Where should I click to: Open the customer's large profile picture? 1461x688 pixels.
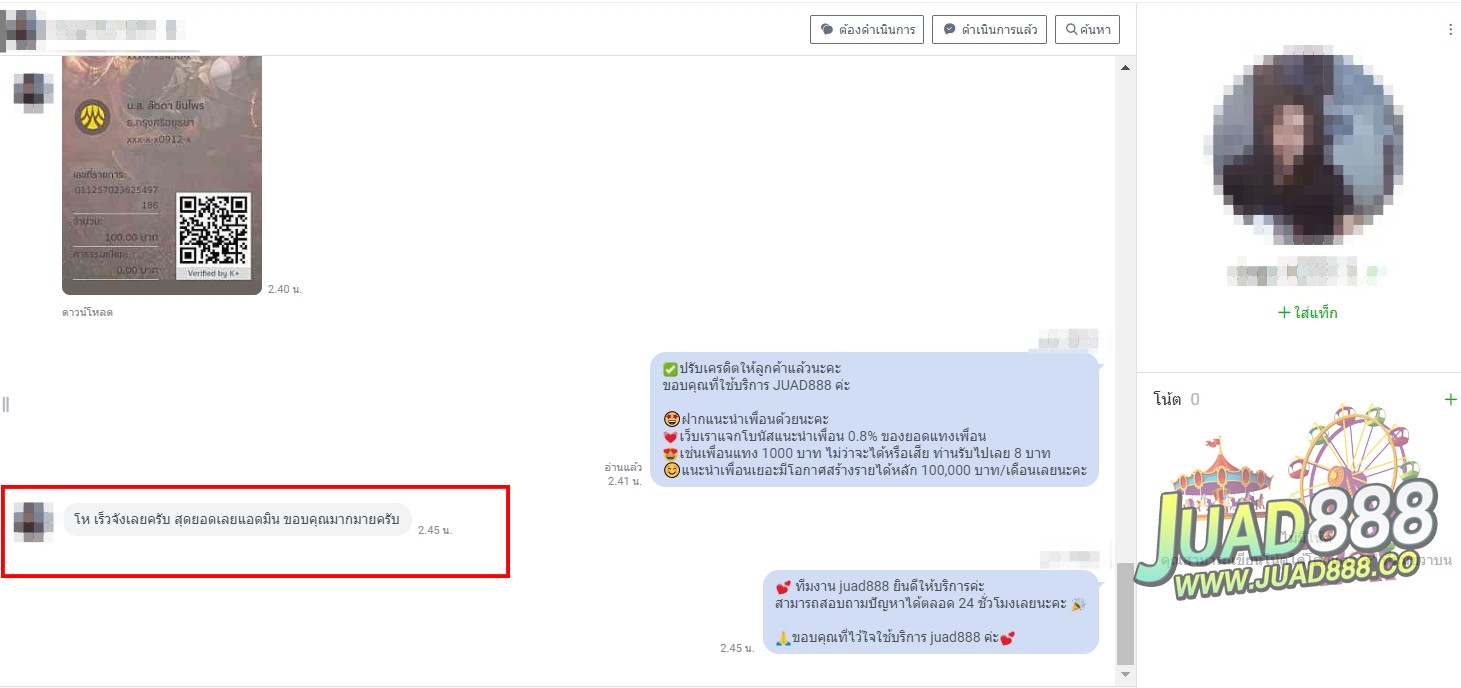(x=1307, y=145)
